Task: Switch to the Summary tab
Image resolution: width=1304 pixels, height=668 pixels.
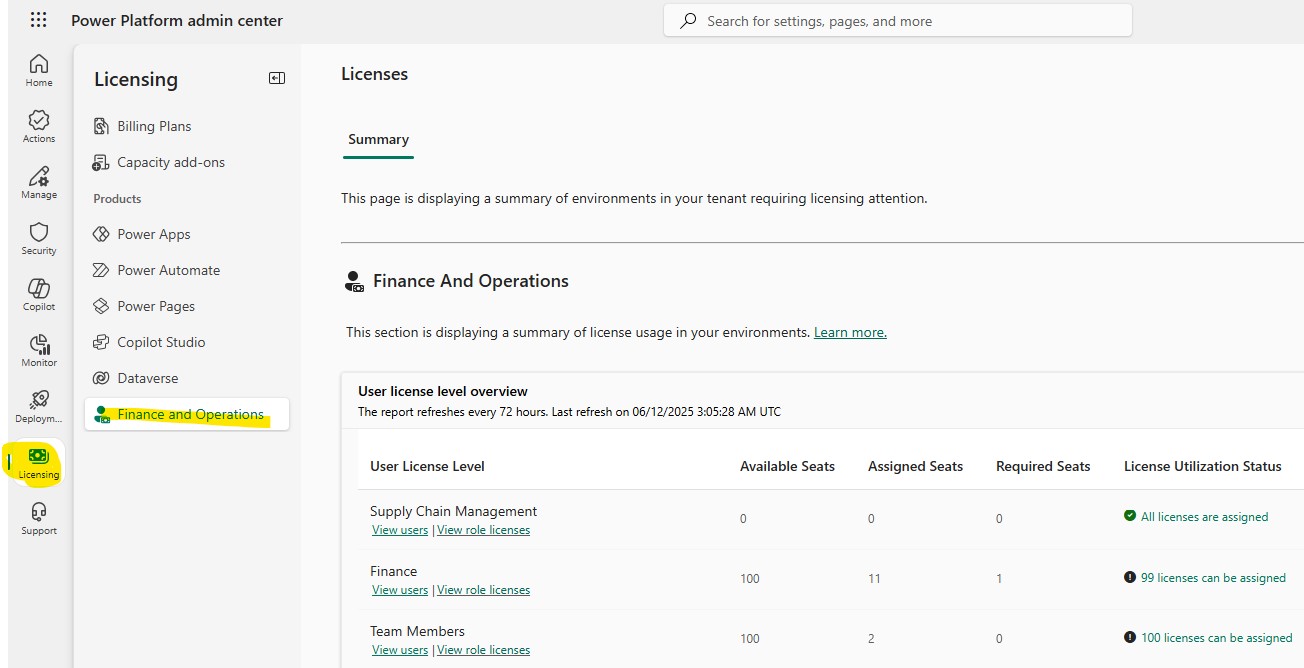Action: click(378, 140)
